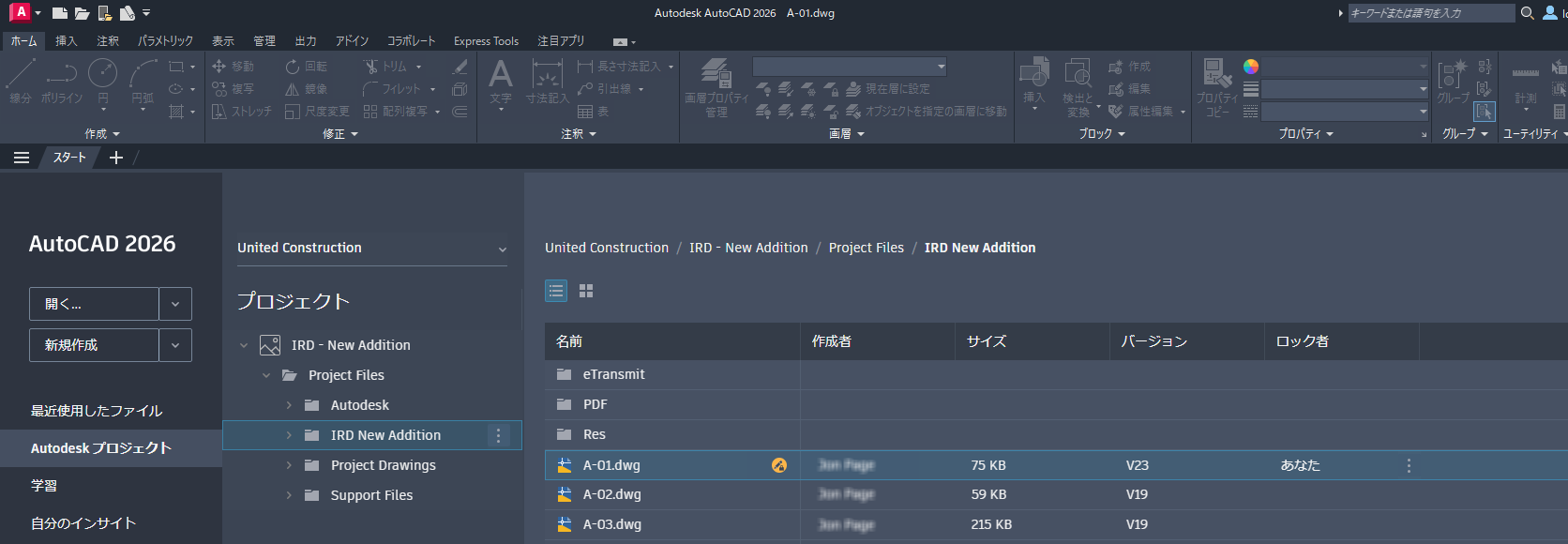The width and height of the screenshot is (1568, 544).
Task: Switch to list view of files
Action: tap(556, 291)
